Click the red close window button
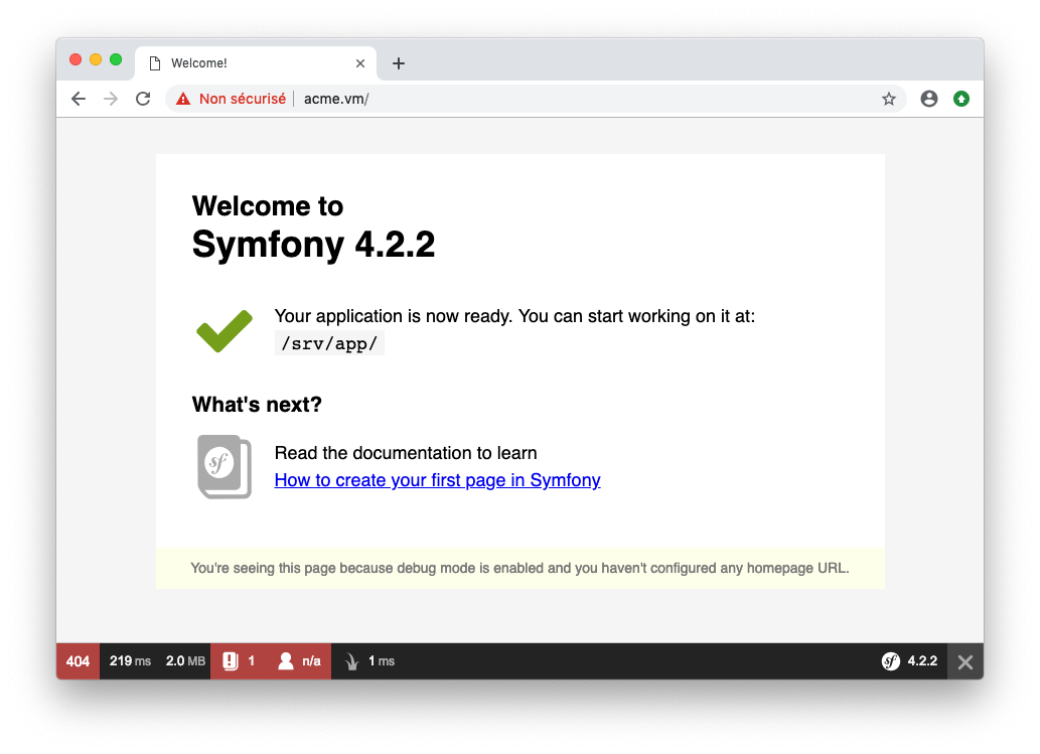This screenshot has width=1040, height=754. point(76,60)
